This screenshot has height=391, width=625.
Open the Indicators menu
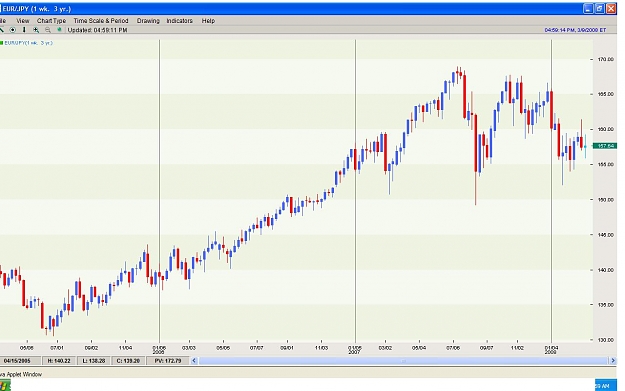tap(179, 21)
